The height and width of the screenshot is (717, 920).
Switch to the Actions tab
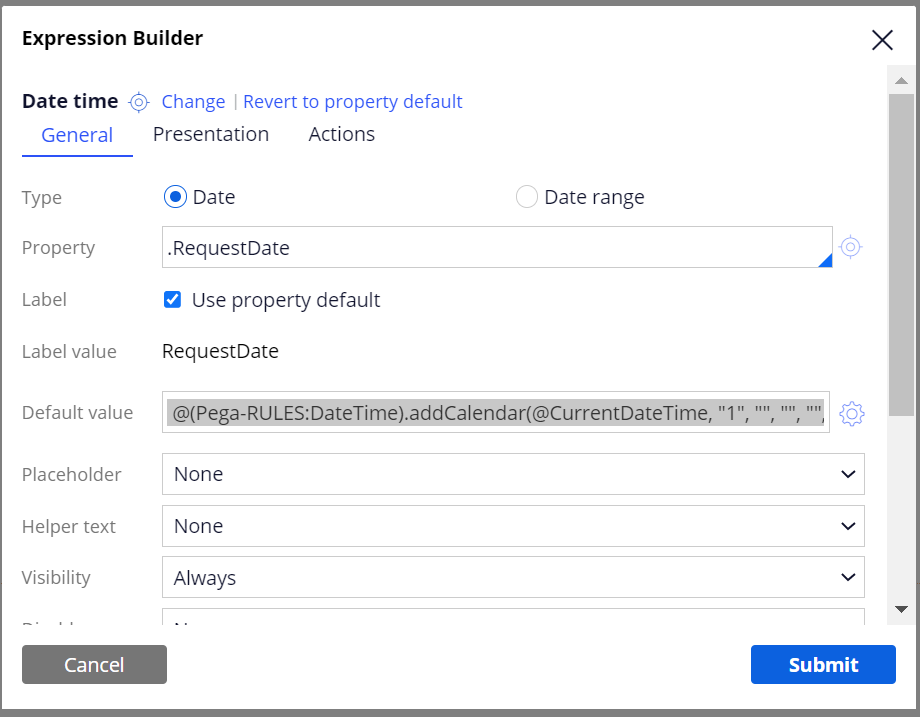[x=341, y=133]
